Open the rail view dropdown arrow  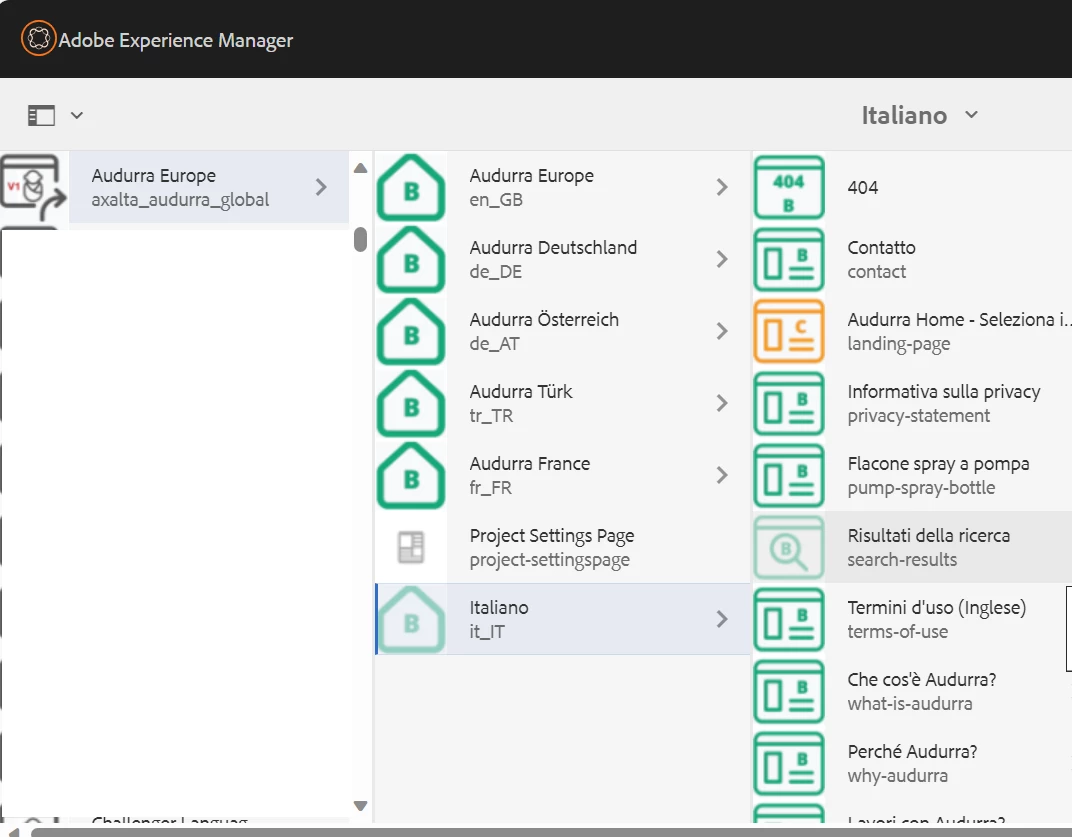77,116
